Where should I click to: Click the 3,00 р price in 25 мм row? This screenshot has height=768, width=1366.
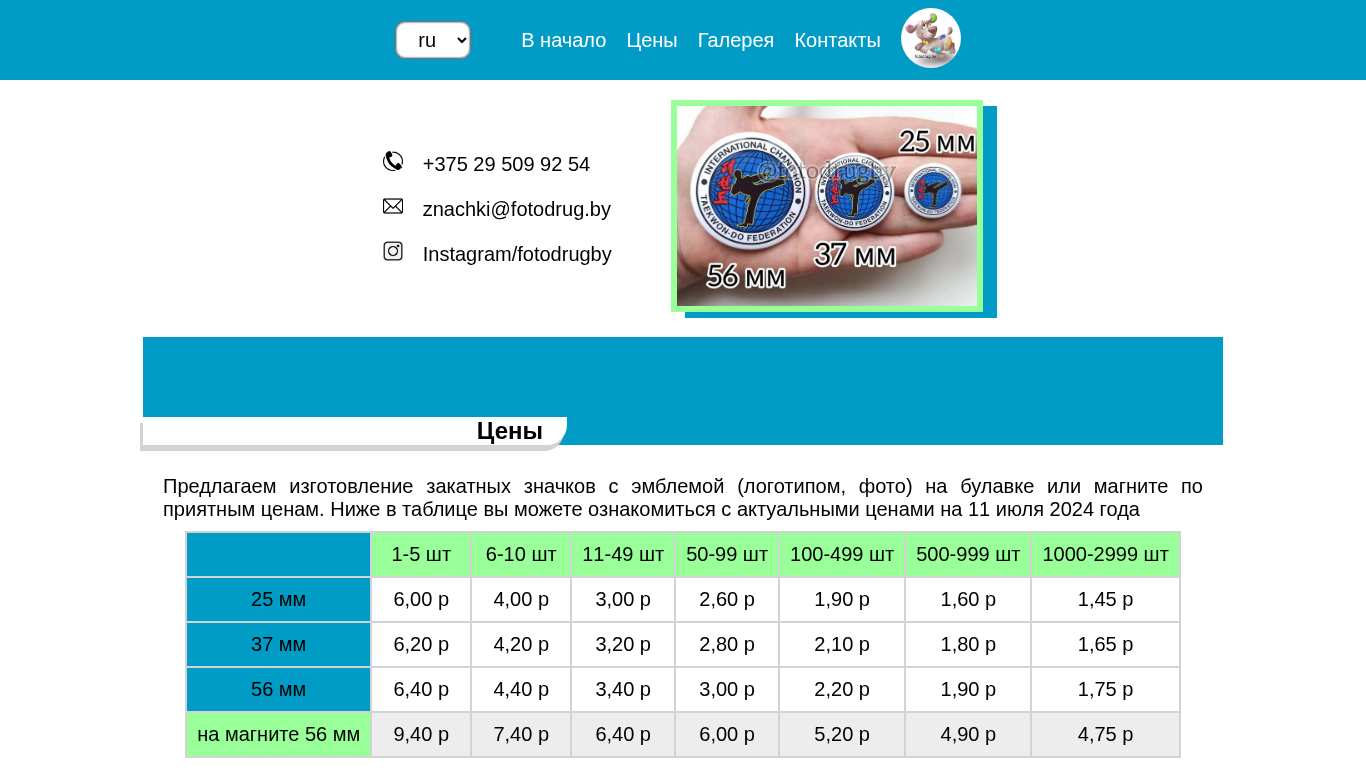(623, 600)
